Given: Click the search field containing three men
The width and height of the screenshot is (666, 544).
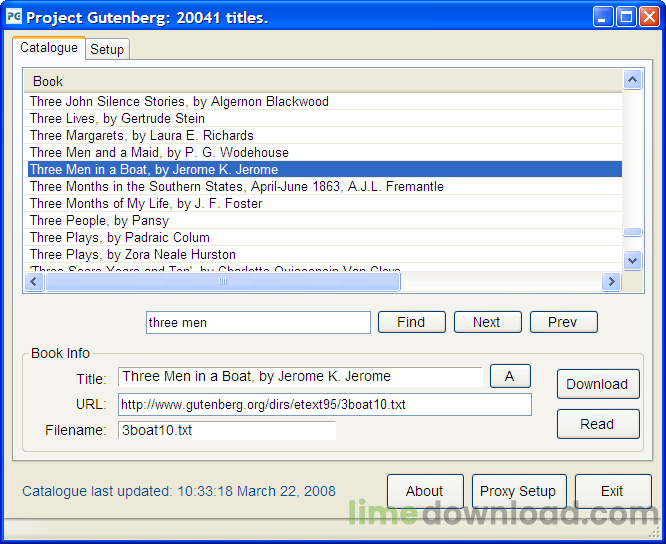Looking at the screenshot, I should coord(258,322).
